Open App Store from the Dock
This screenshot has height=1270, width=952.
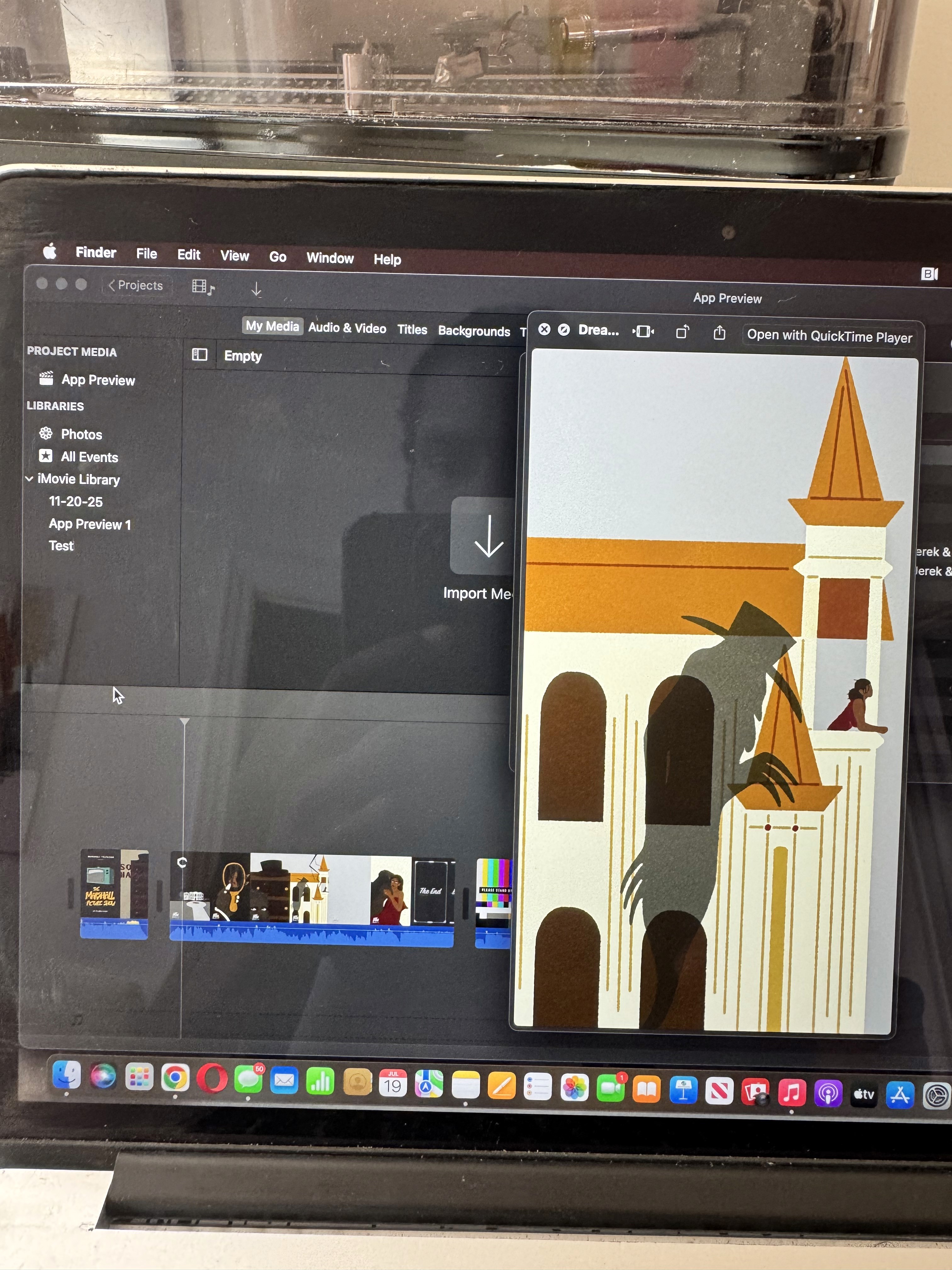point(900,1096)
